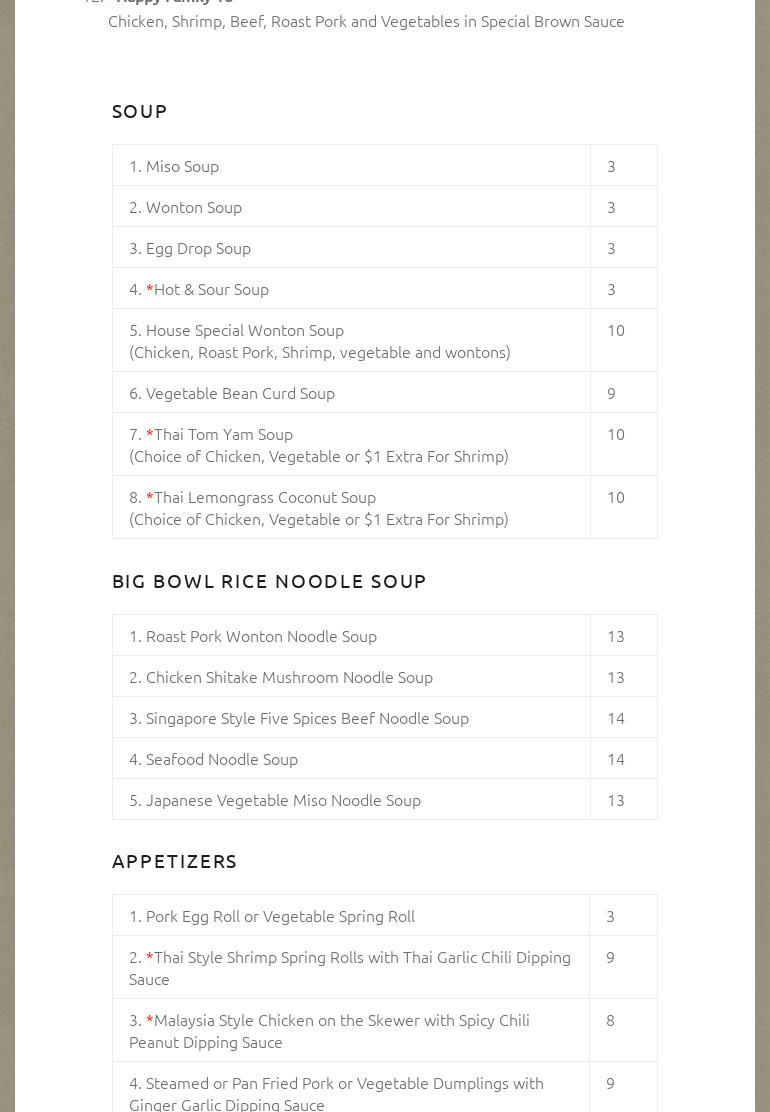The image size is (770, 1112).
Task: Click the Miso Soup menu item
Action: 182,166
